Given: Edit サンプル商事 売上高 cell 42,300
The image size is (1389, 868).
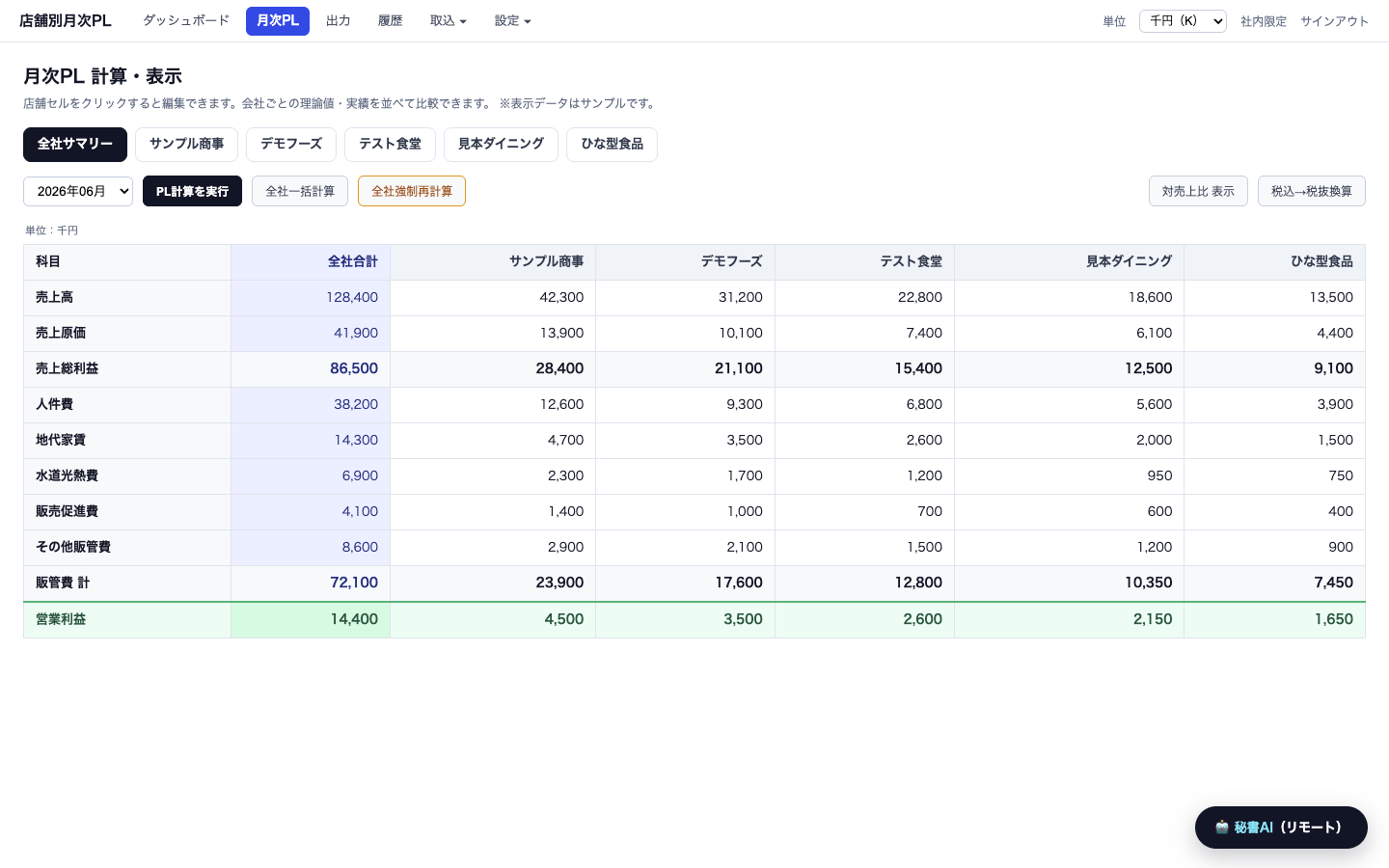Looking at the screenshot, I should pos(493,297).
